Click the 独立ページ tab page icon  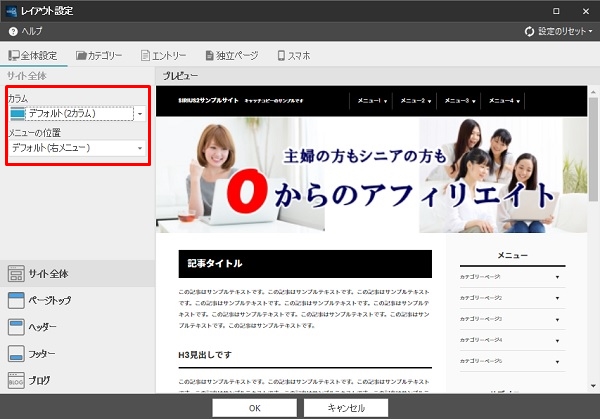209,55
